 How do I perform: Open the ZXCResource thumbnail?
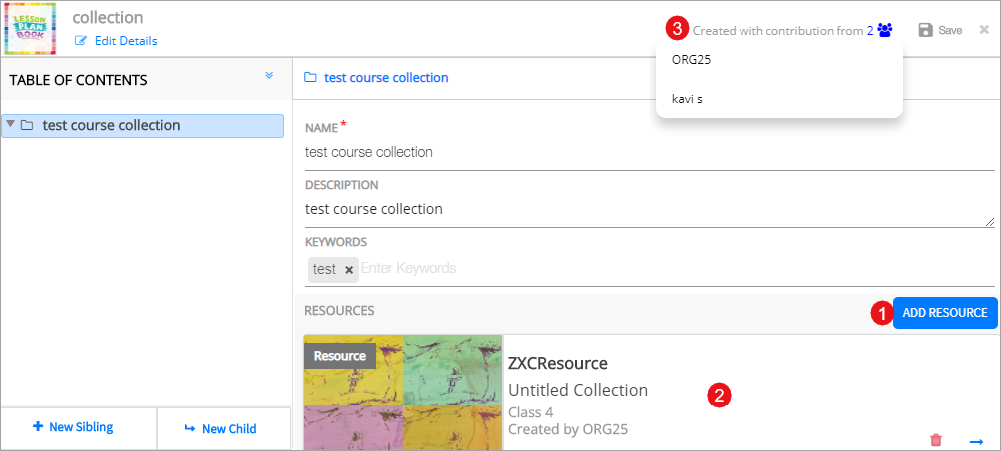click(403, 392)
